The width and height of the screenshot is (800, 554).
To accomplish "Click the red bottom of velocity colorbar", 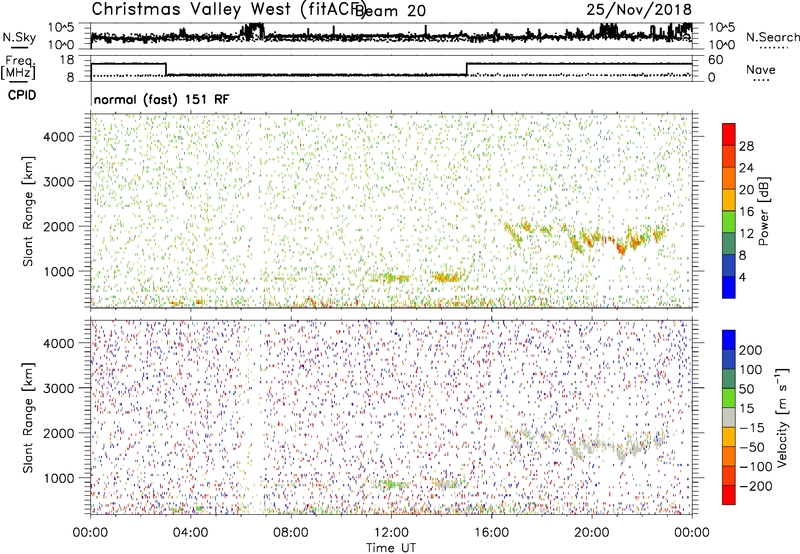I will pyautogui.click(x=729, y=495).
